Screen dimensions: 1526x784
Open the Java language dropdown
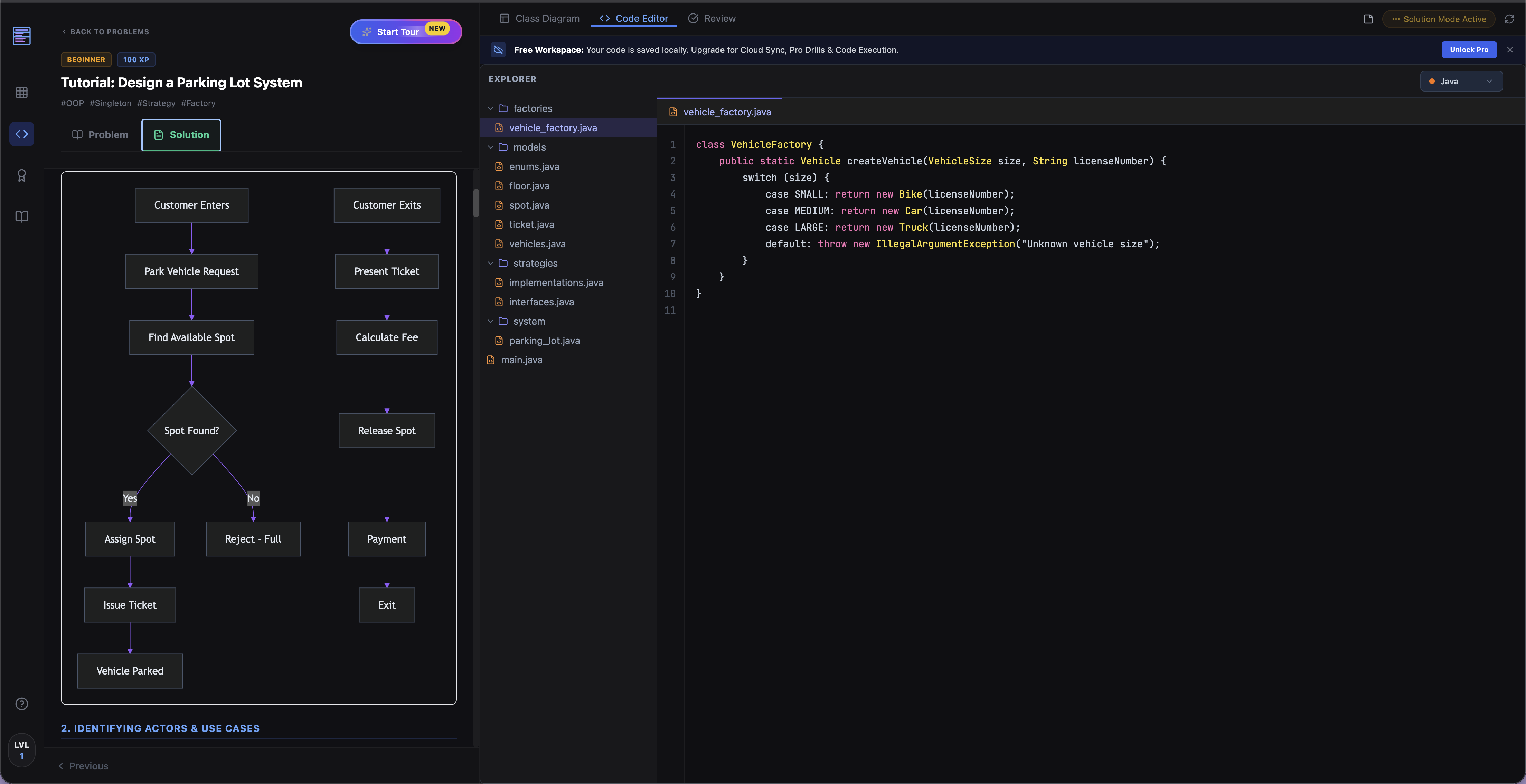[1460, 81]
